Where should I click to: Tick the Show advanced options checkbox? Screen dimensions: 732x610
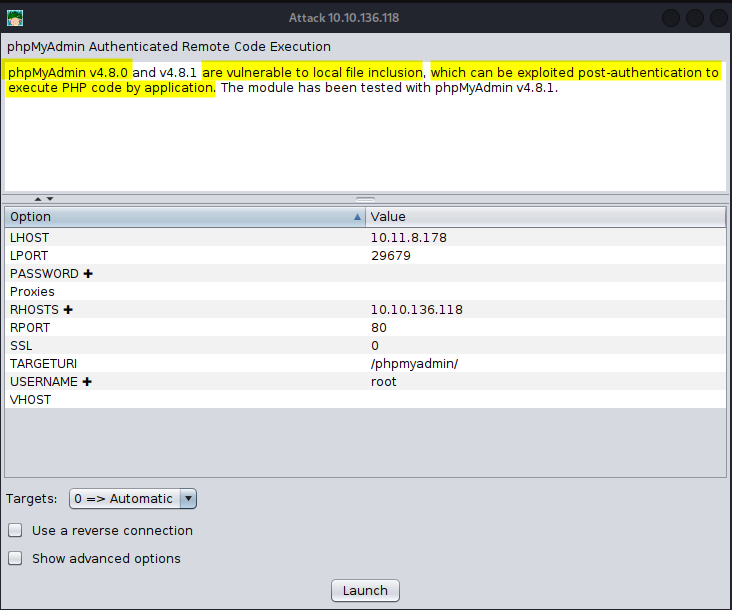point(15,559)
